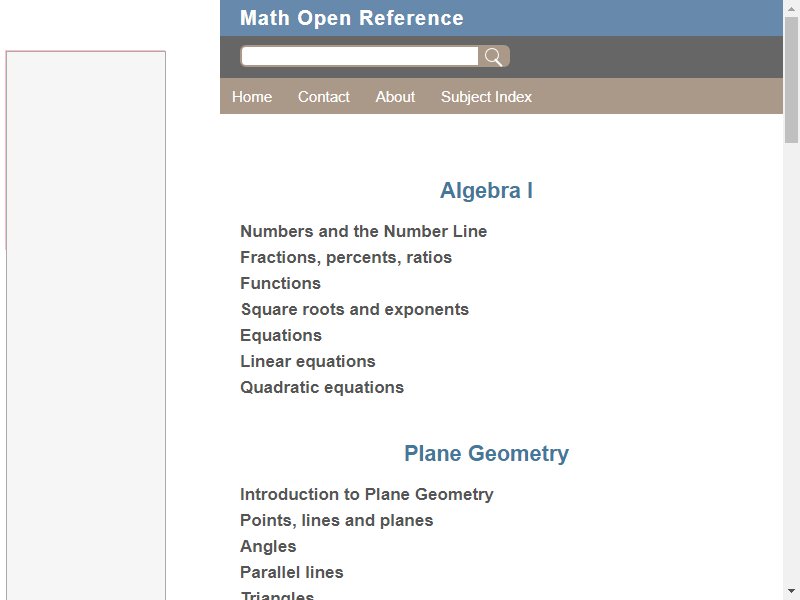The image size is (800, 600).
Task: Open the Angles topic link
Action: pos(268,546)
